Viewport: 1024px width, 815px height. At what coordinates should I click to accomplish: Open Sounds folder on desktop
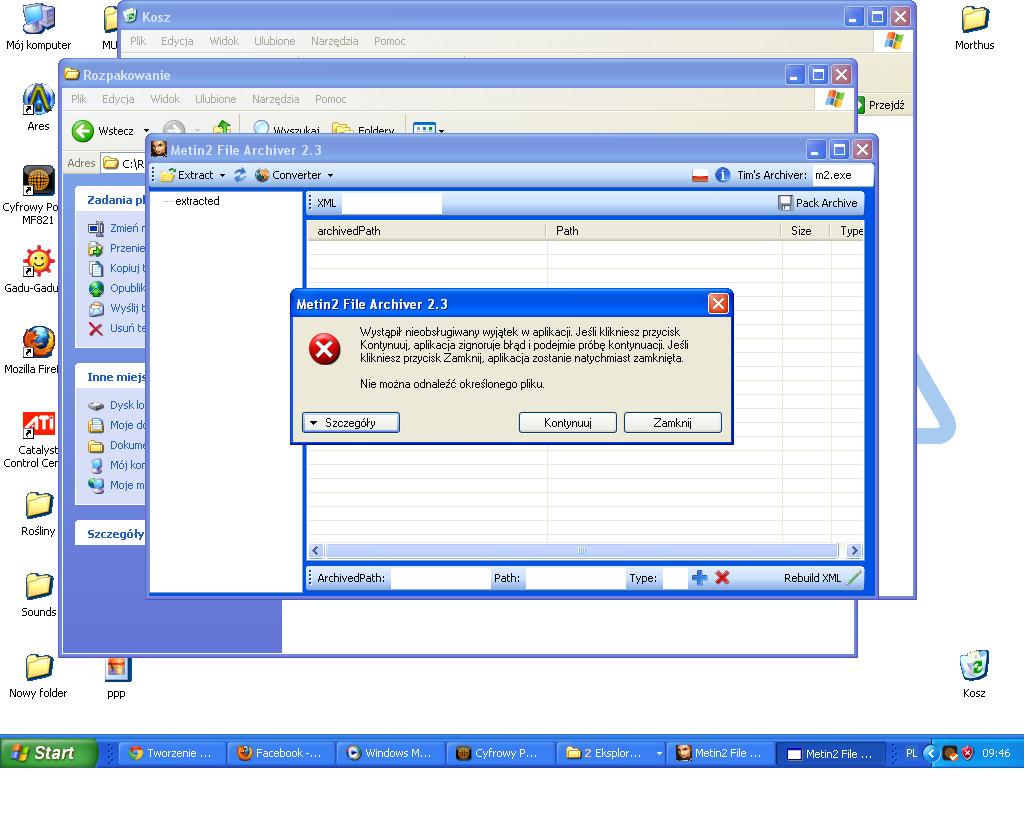39,595
